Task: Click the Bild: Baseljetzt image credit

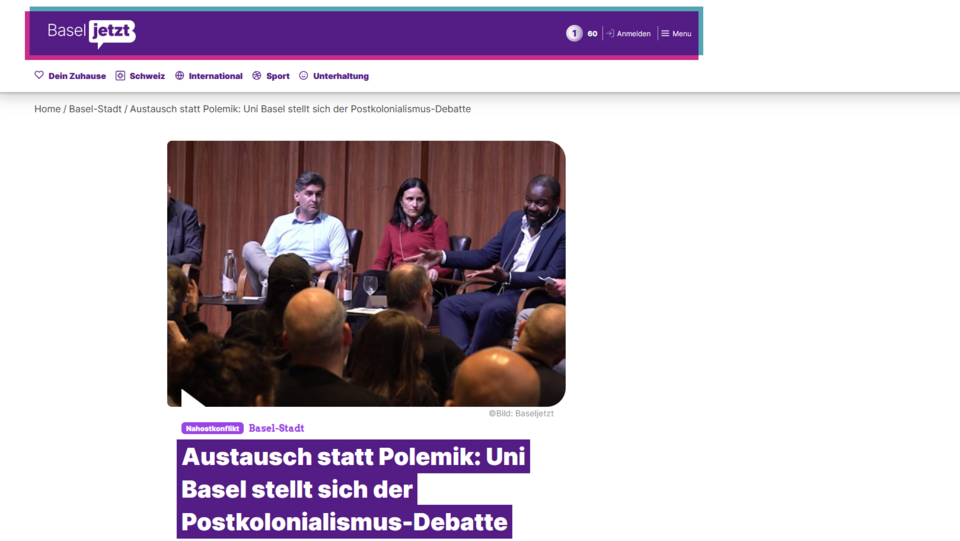Action: pyautogui.click(x=521, y=413)
